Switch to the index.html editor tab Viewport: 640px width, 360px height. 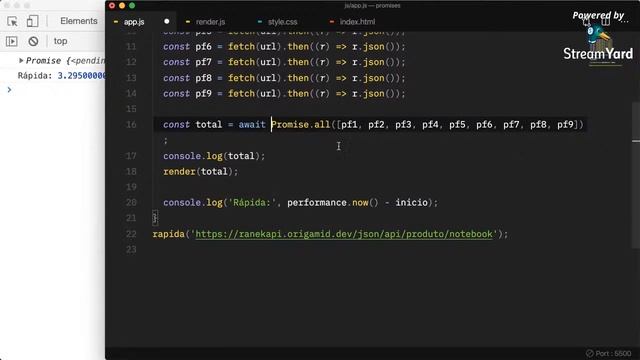coord(357,22)
